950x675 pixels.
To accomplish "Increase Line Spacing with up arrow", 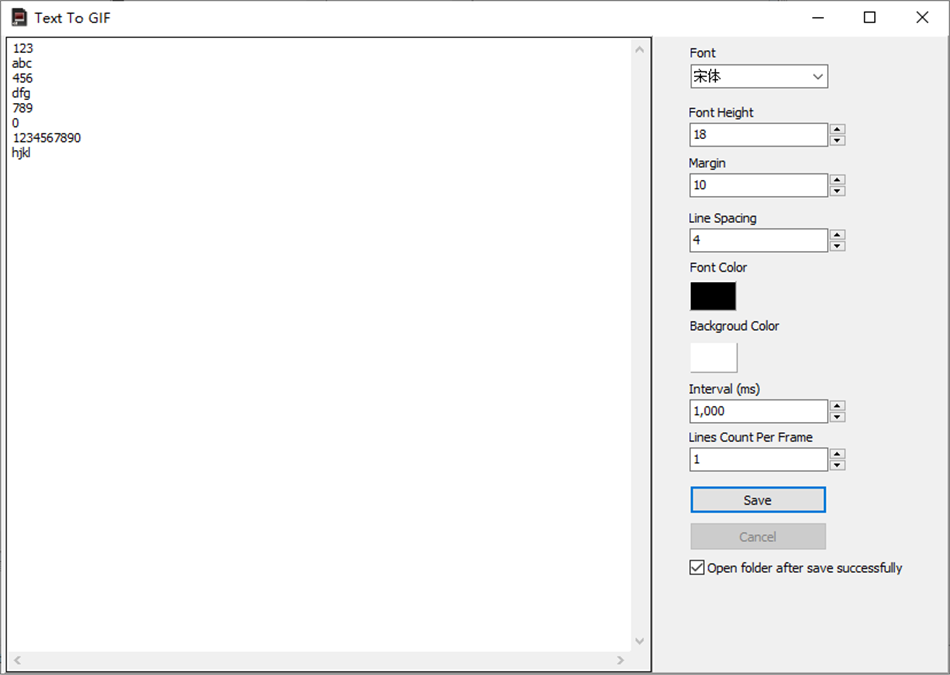I will pos(837,234).
